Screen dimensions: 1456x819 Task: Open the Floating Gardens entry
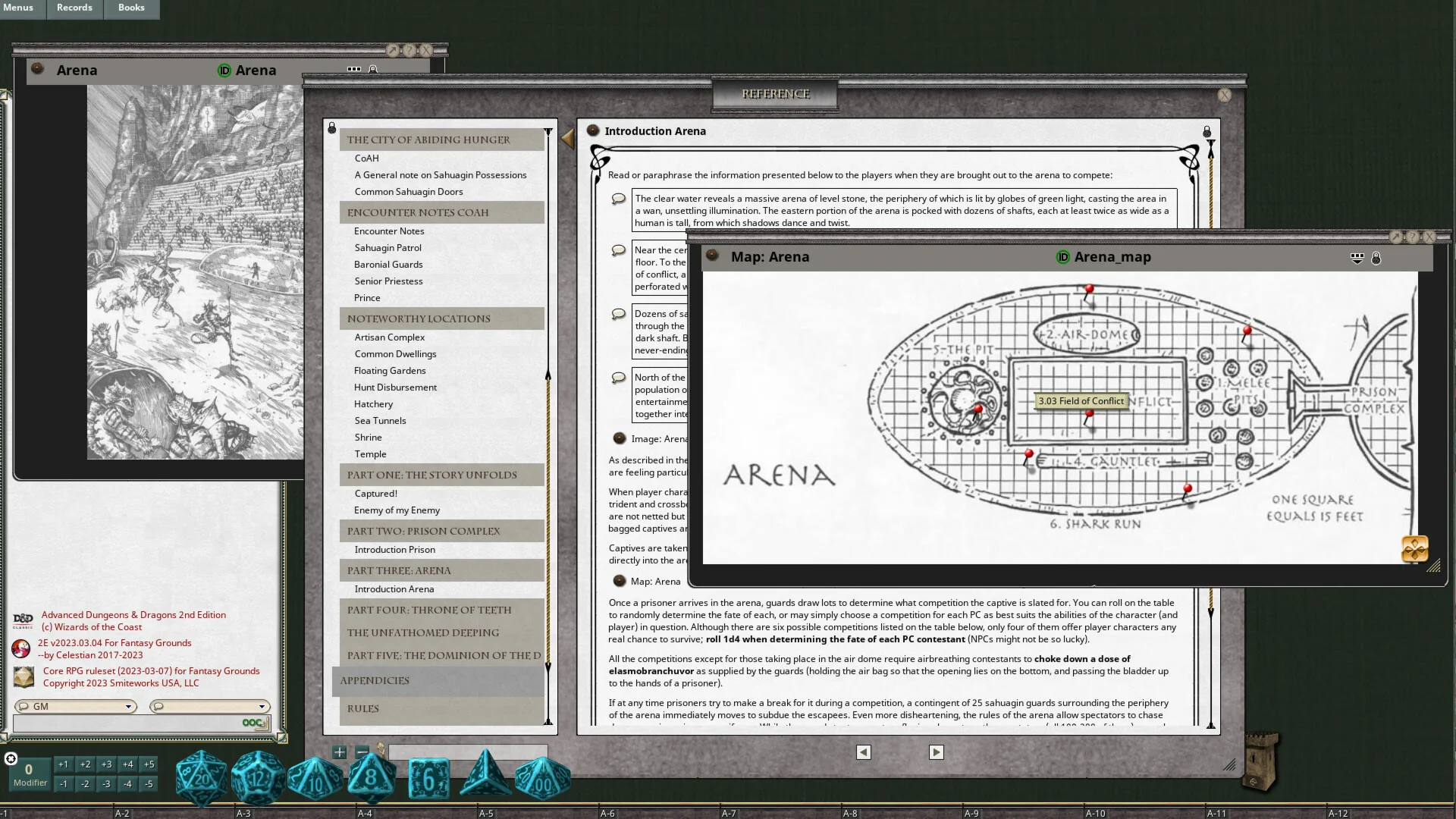tap(390, 371)
